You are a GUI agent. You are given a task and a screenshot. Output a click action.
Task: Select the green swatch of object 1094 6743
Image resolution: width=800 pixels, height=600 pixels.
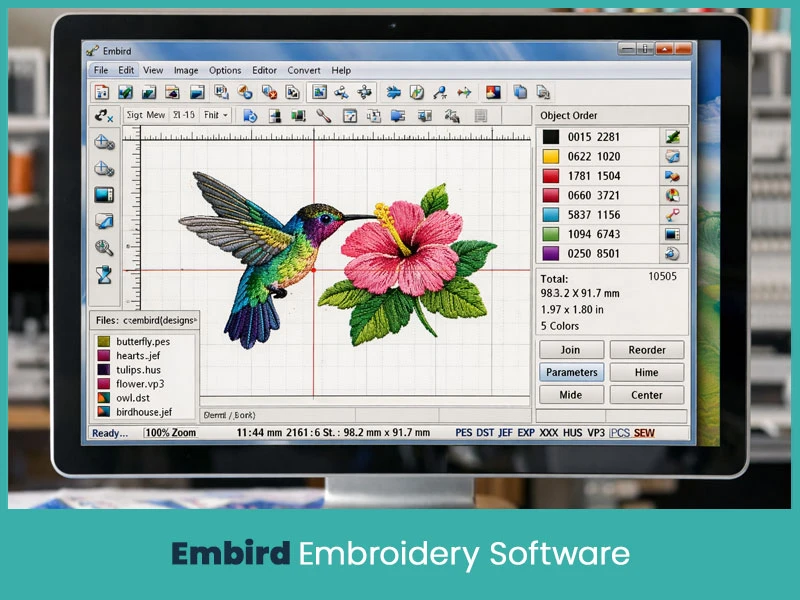[551, 234]
